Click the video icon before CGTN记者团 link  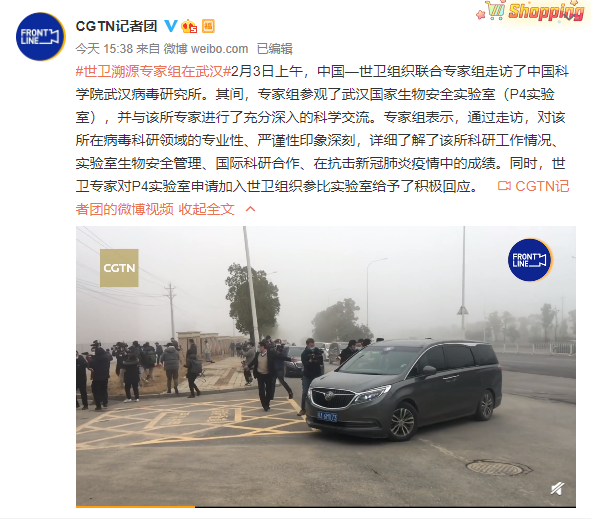[x=504, y=186]
